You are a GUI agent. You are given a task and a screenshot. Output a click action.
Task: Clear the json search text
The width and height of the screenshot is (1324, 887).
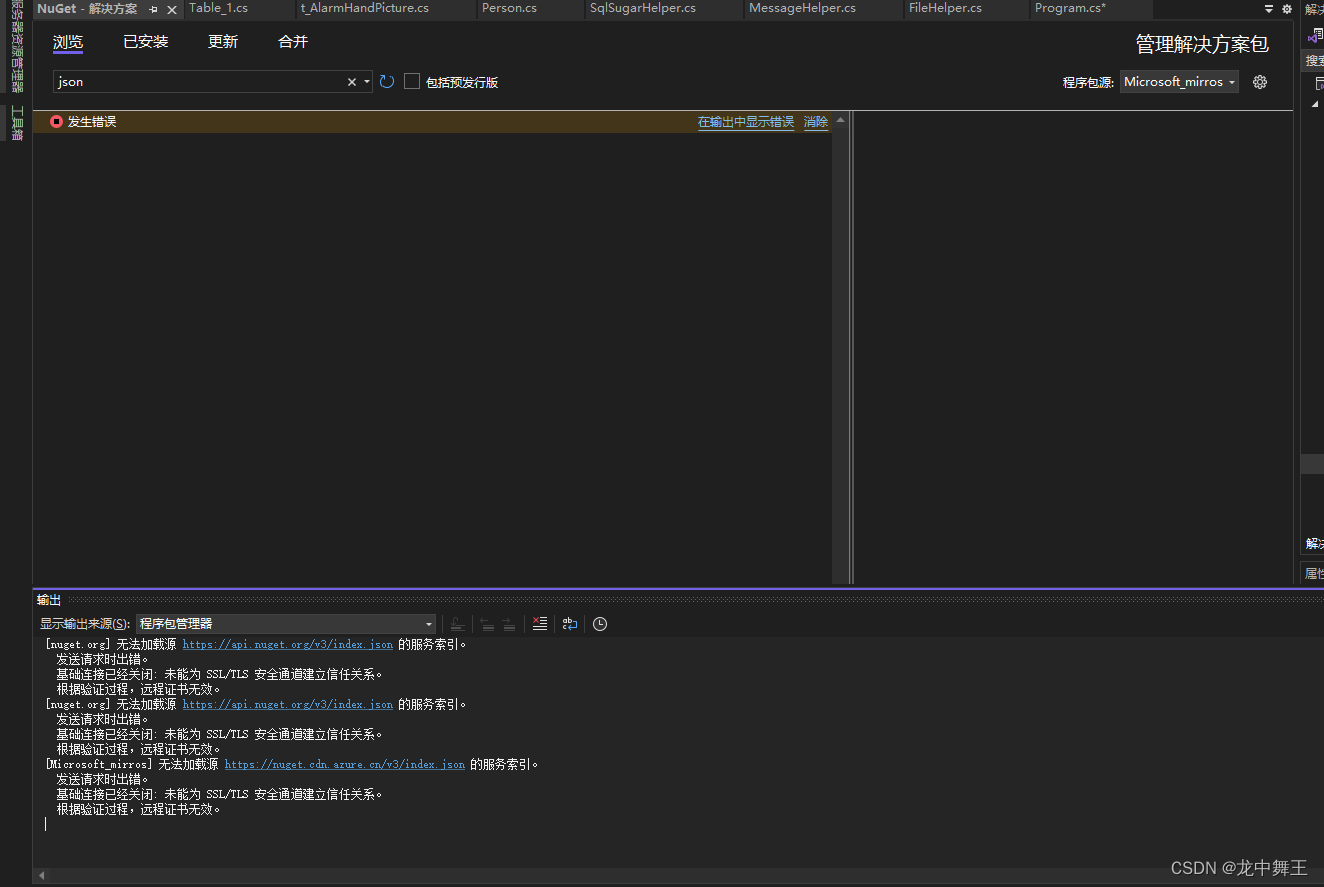(x=351, y=82)
